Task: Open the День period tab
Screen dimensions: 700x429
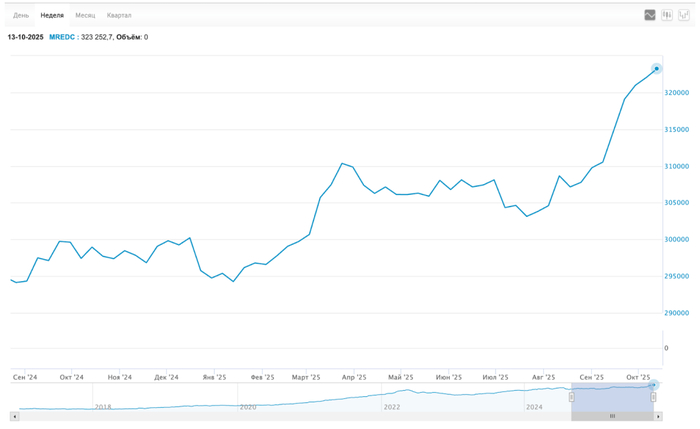Action: [21, 16]
